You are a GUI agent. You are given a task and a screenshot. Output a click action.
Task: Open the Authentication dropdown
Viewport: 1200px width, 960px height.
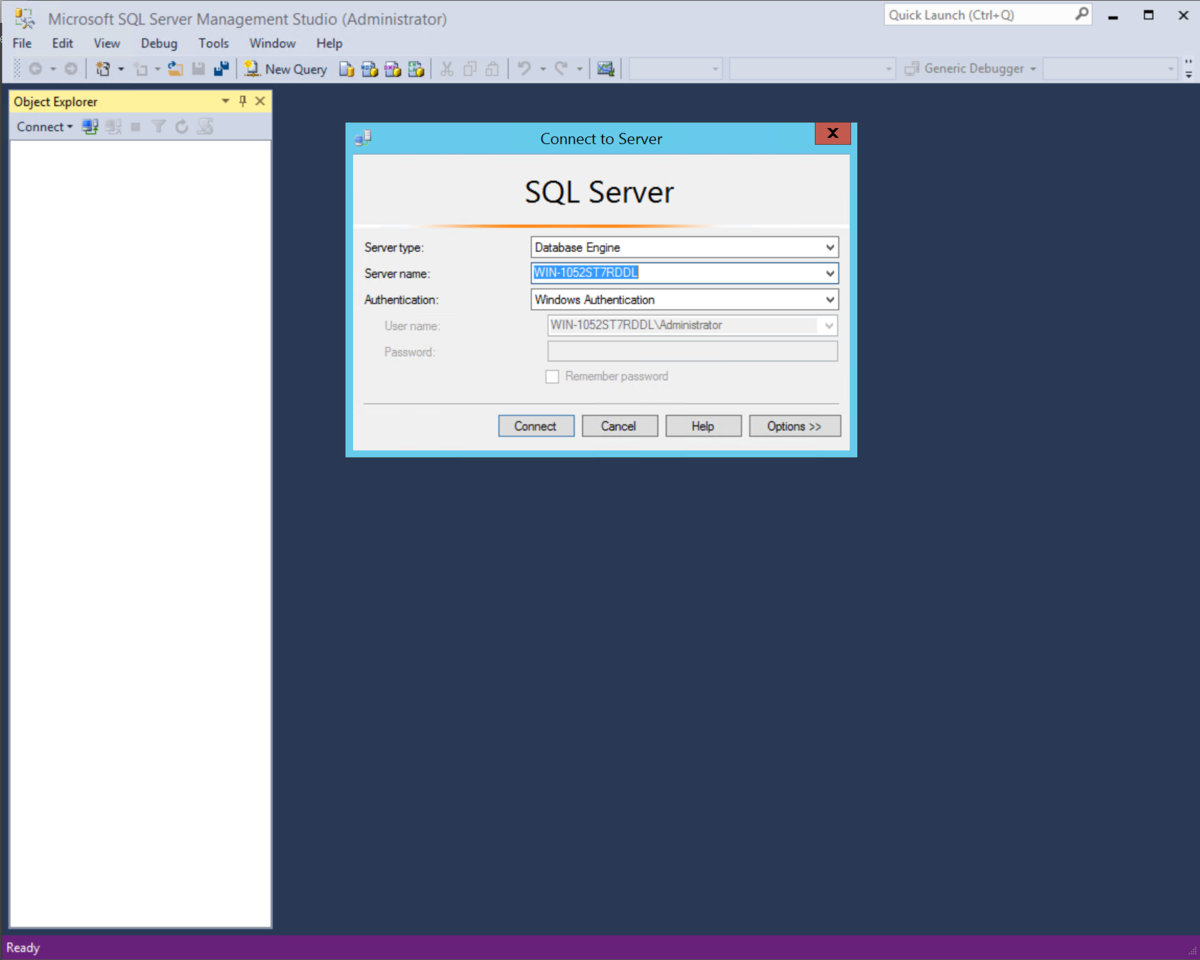coord(830,299)
